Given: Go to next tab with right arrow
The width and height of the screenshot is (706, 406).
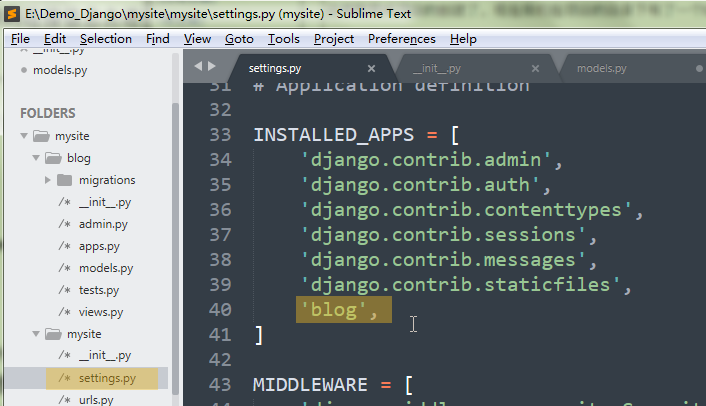Looking at the screenshot, I should 212,66.
